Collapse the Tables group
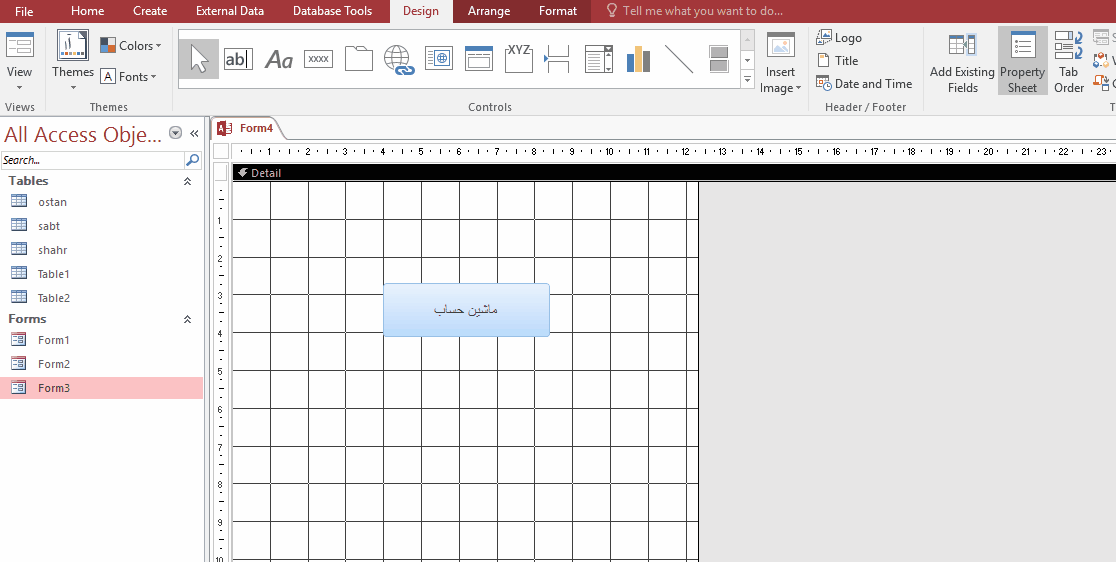1116x562 pixels. point(187,181)
